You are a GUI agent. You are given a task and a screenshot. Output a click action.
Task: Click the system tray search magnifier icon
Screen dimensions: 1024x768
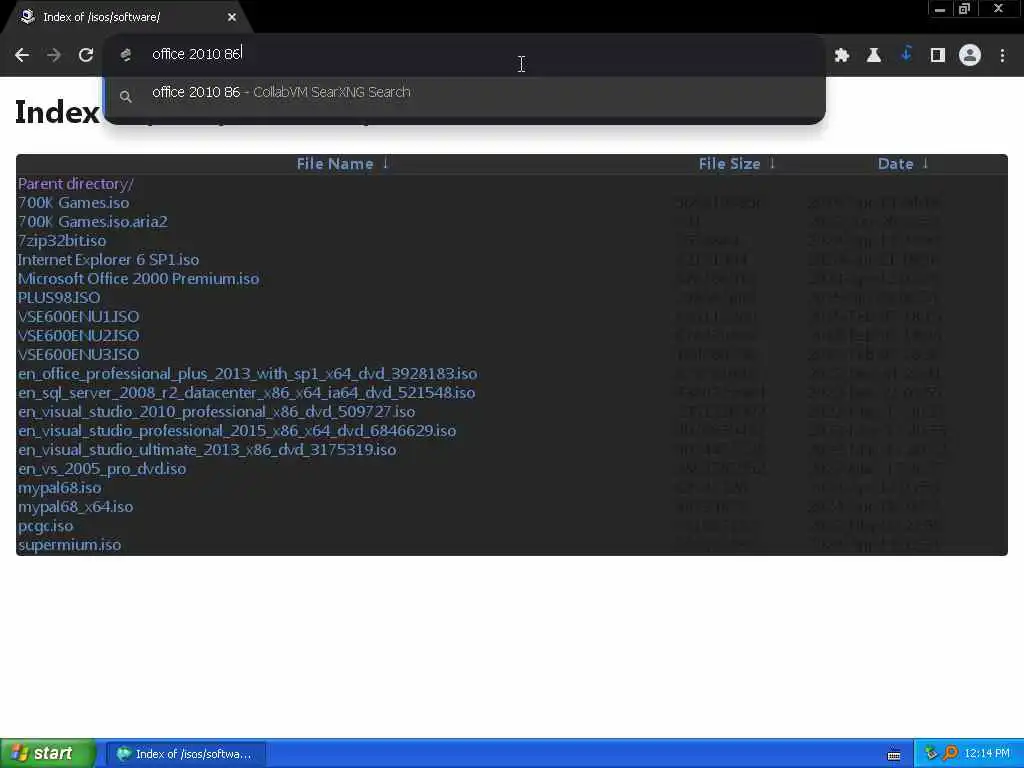tap(950, 754)
